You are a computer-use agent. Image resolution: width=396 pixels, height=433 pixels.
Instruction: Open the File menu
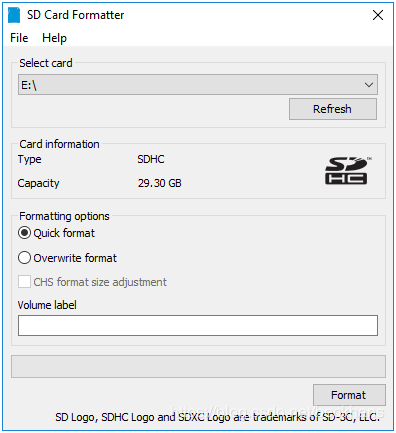coord(19,38)
